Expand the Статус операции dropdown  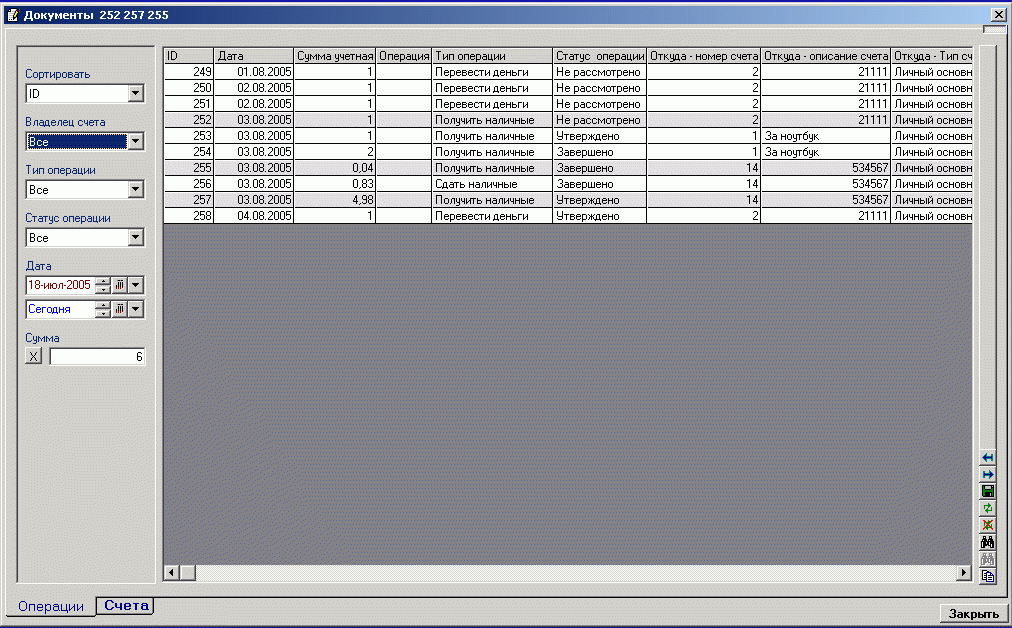tap(135, 237)
